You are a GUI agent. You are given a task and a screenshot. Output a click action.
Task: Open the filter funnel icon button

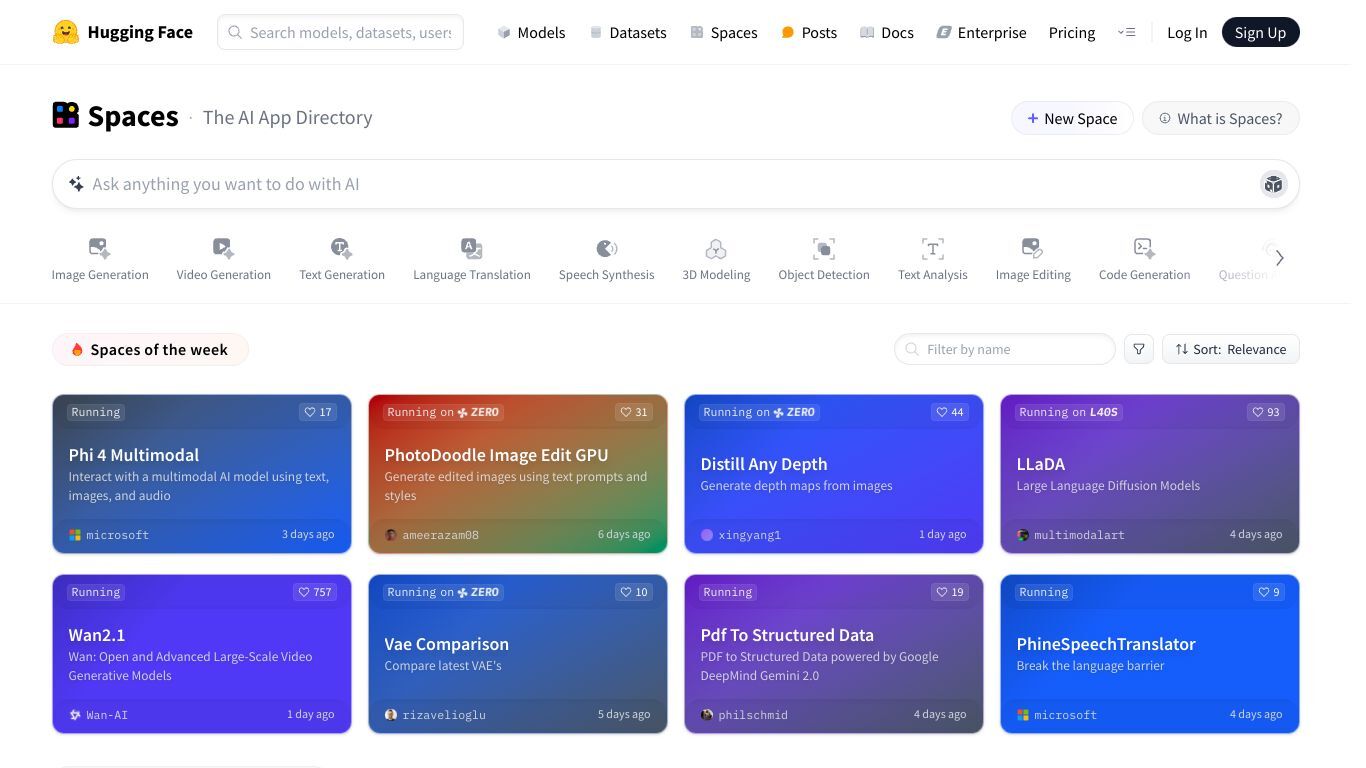click(x=1139, y=349)
